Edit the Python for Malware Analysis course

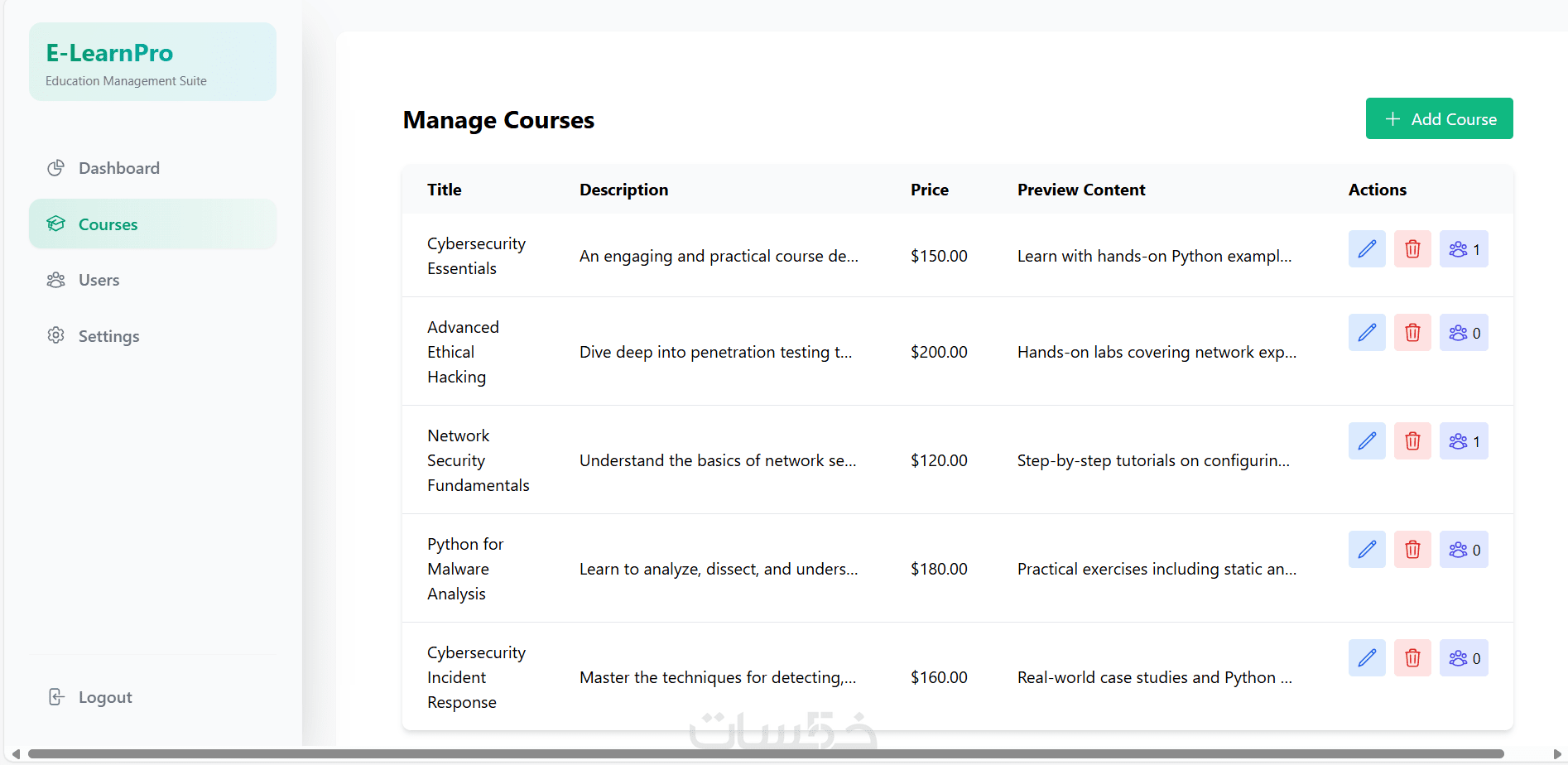point(1366,550)
